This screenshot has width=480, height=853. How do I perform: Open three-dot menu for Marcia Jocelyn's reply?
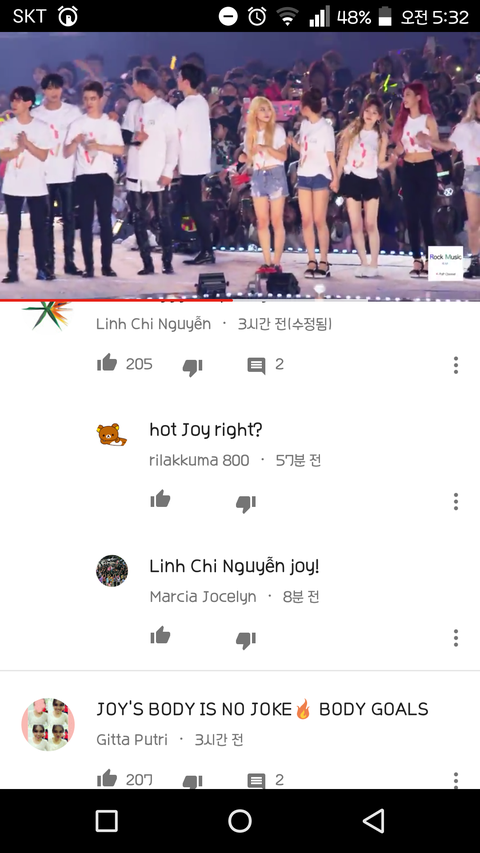456,638
